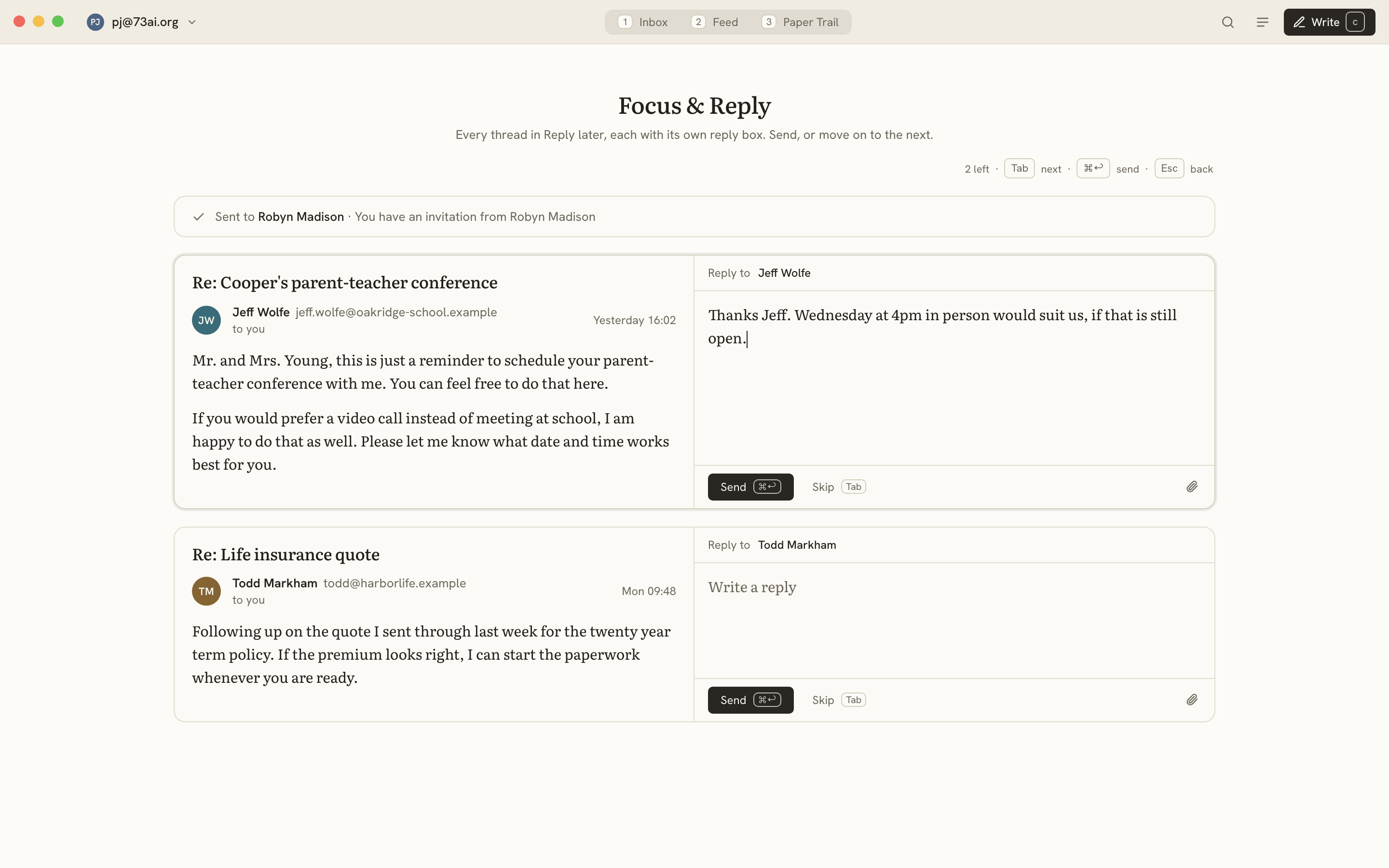Open the search magnifier icon
Image resolution: width=1389 pixels, height=868 pixels.
1228,22
